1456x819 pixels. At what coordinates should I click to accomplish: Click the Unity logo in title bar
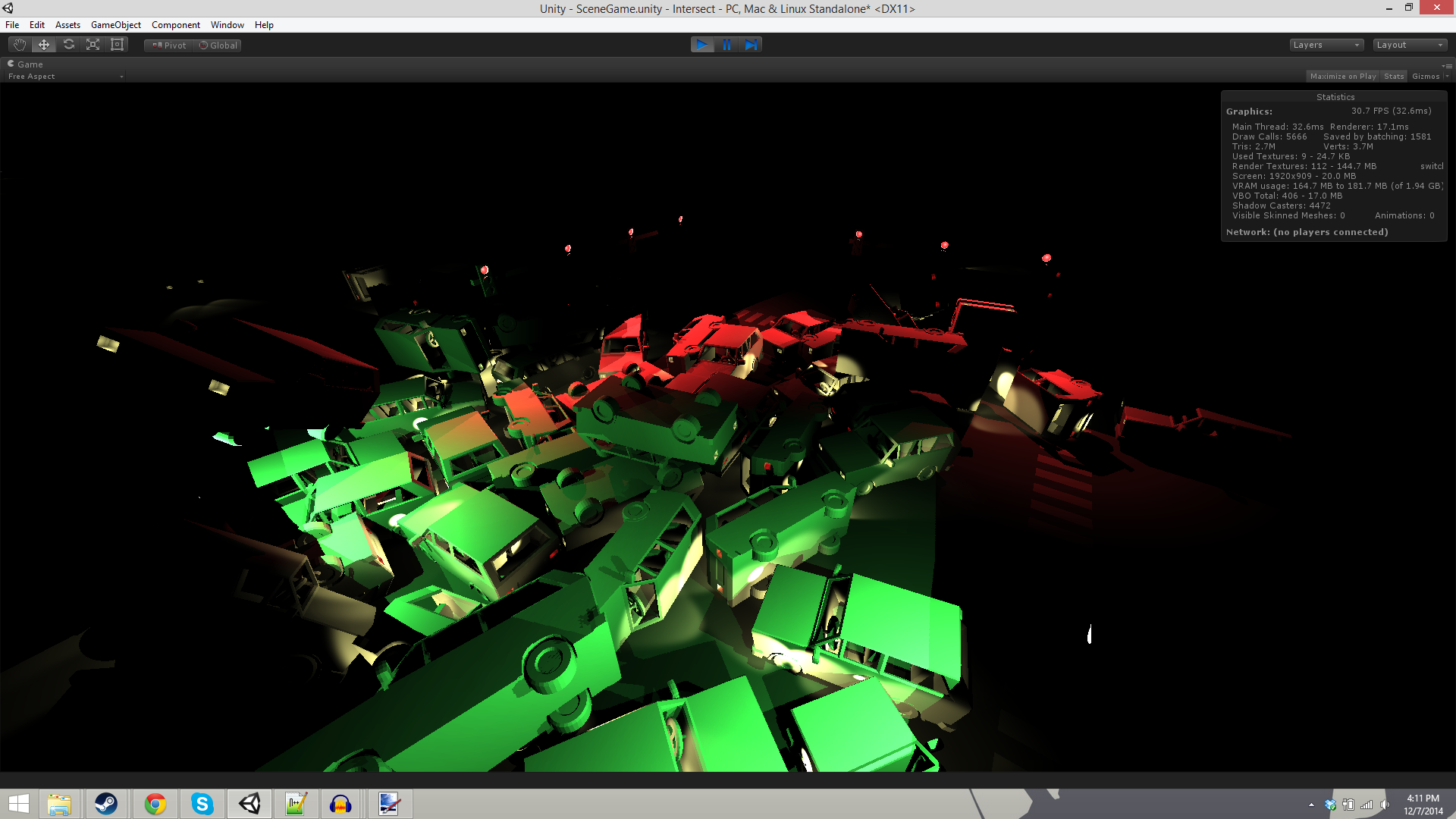click(8, 8)
